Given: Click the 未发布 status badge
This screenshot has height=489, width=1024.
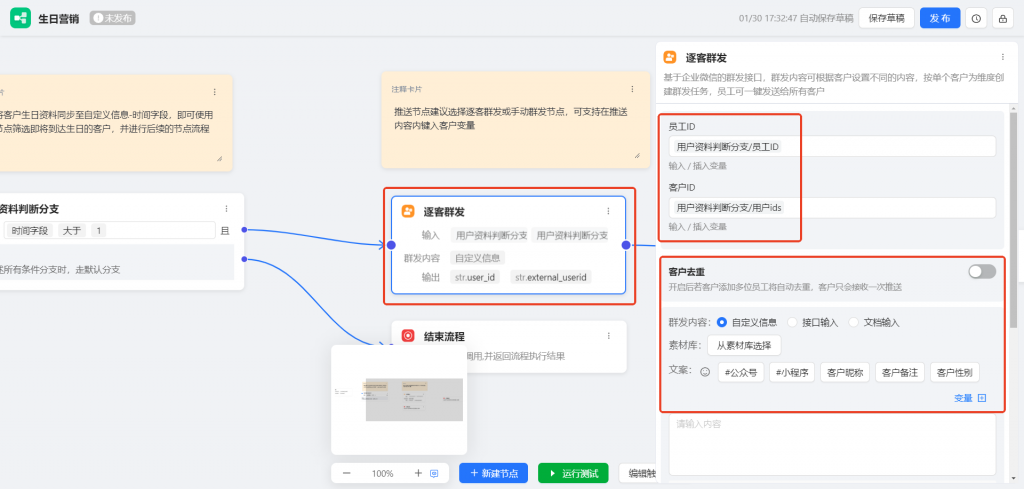Looking at the screenshot, I should [112, 18].
